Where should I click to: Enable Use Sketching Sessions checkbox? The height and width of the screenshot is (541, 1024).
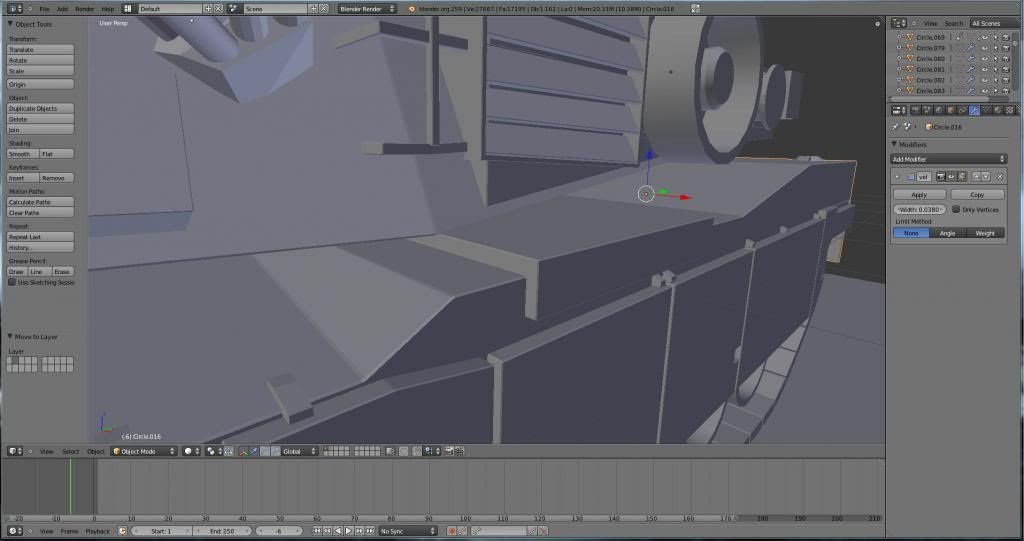coord(12,283)
